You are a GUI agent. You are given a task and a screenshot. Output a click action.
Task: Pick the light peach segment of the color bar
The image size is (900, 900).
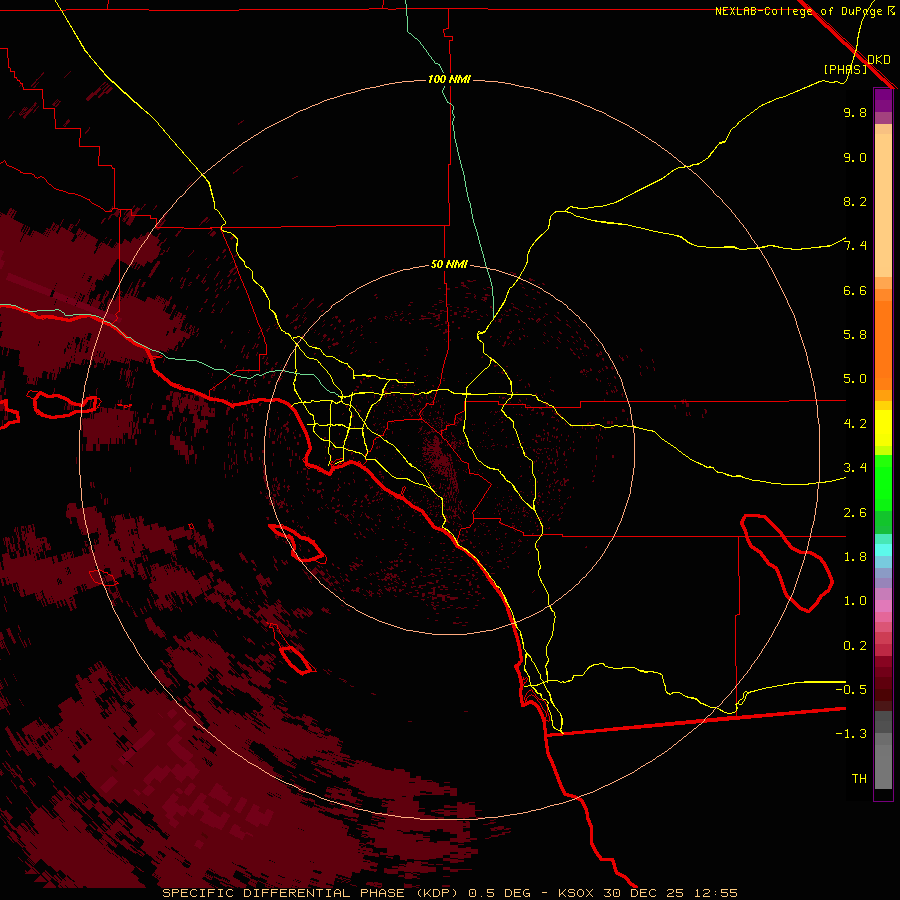coord(883,205)
